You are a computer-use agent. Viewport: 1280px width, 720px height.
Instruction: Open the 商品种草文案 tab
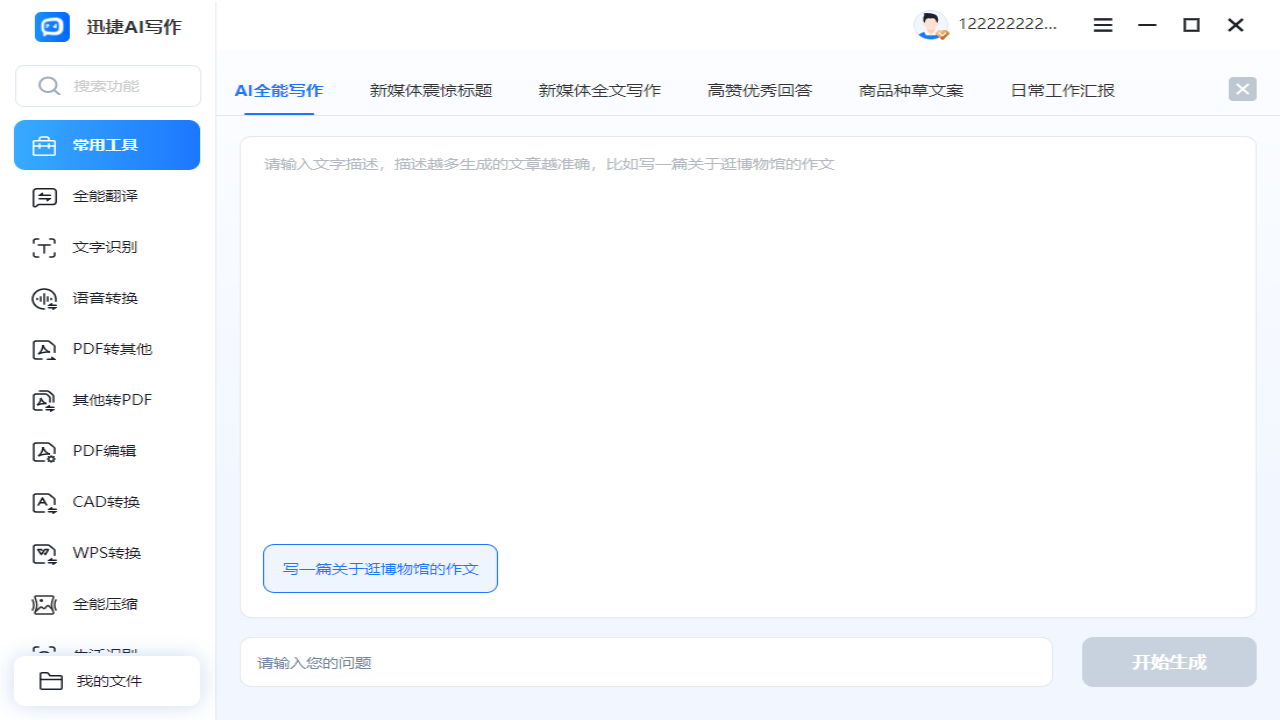coord(909,89)
